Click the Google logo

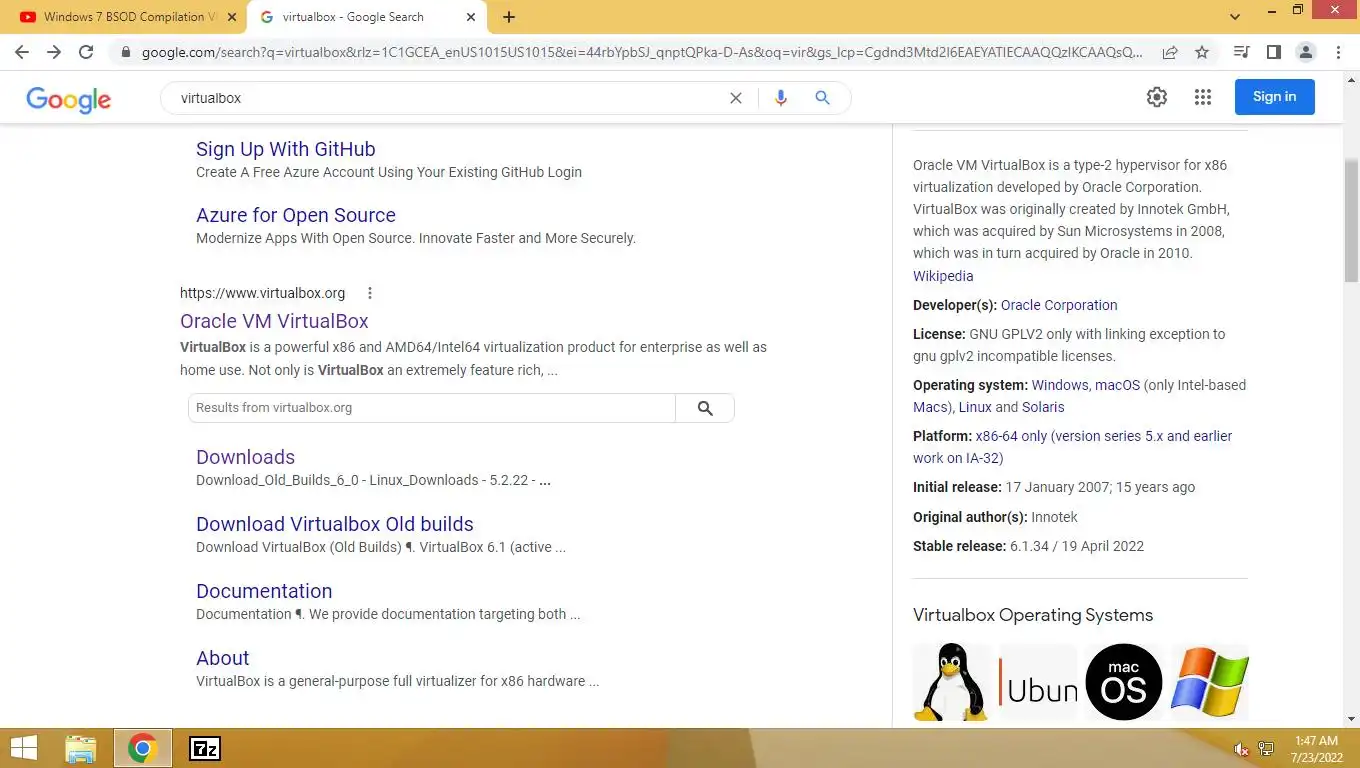(69, 99)
